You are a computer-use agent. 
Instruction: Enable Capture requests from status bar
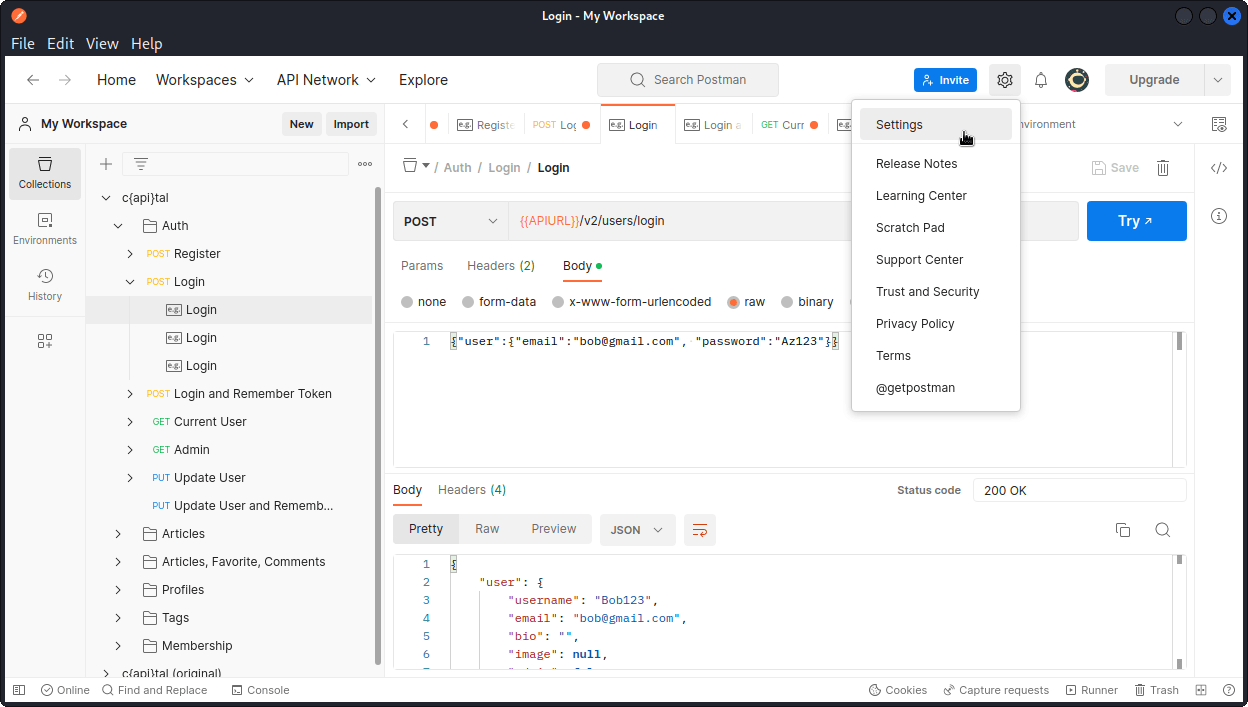tap(996, 689)
